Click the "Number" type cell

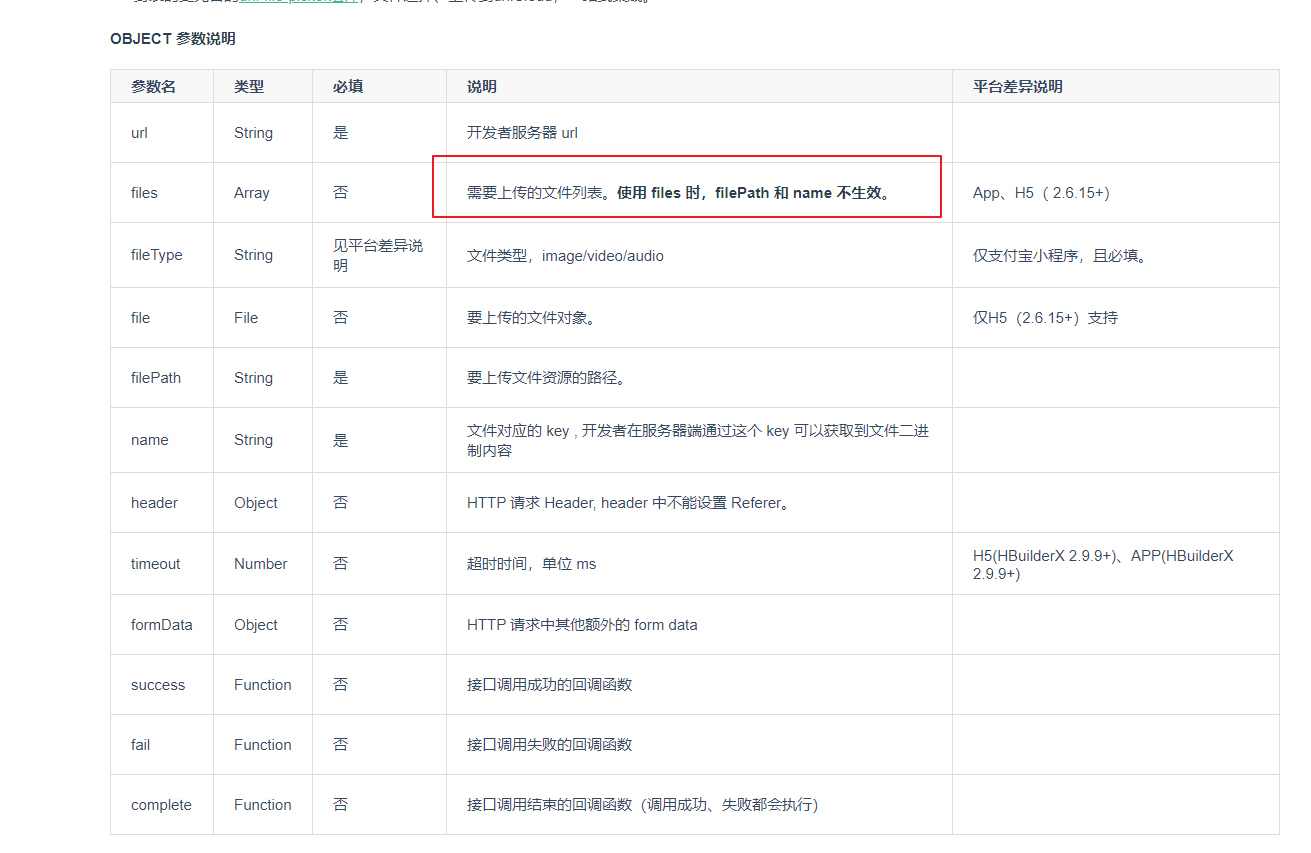click(261, 564)
